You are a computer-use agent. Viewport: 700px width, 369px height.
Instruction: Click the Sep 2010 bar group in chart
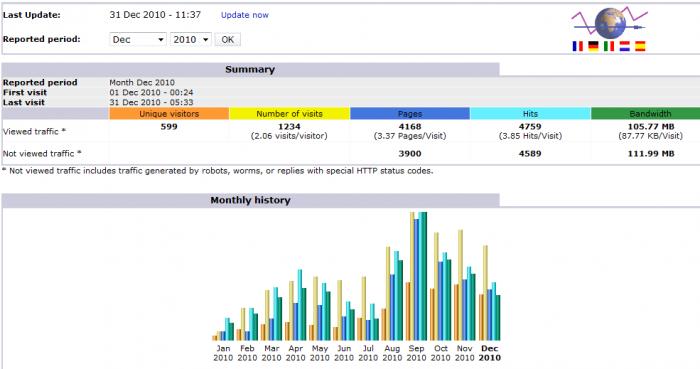click(x=417, y=276)
